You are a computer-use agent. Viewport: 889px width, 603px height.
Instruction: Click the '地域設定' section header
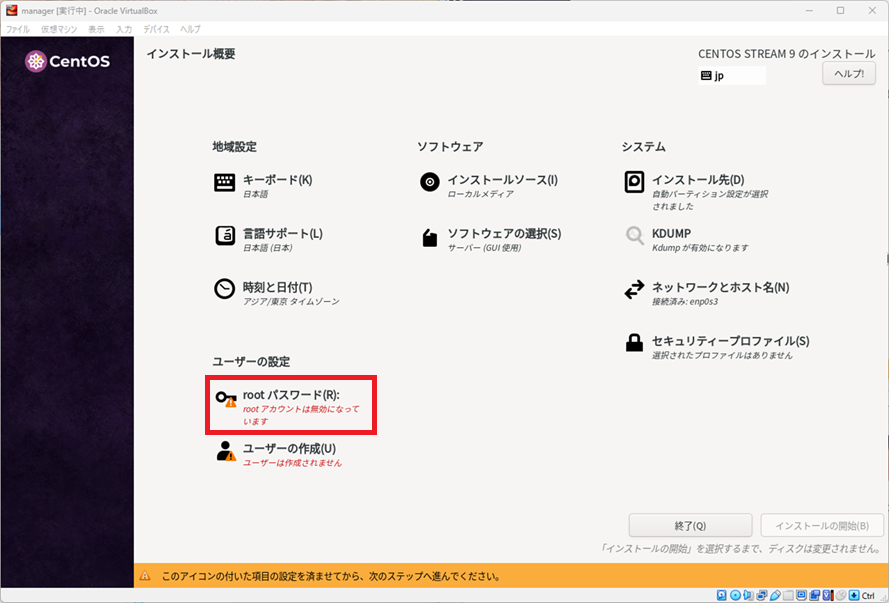235,147
